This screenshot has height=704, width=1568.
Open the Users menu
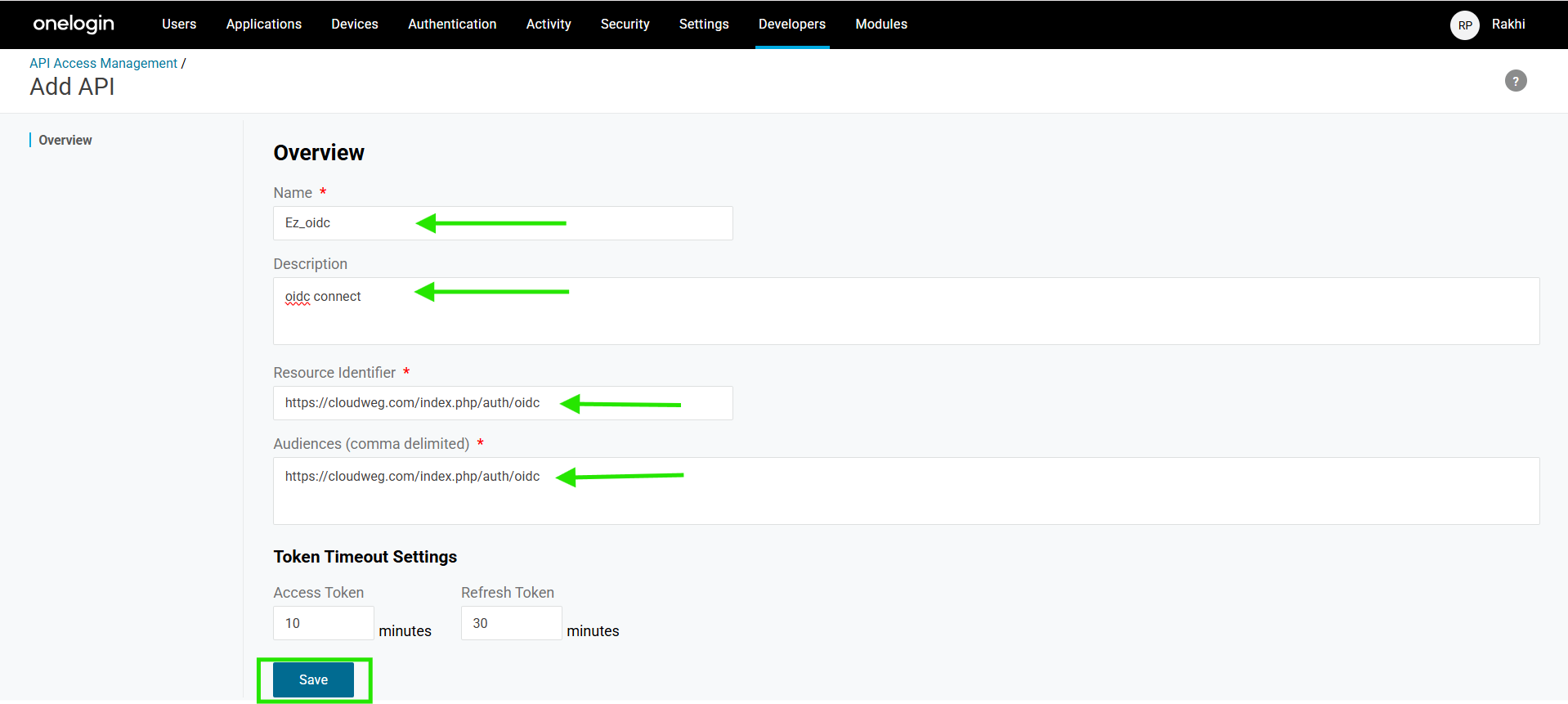pyautogui.click(x=179, y=25)
